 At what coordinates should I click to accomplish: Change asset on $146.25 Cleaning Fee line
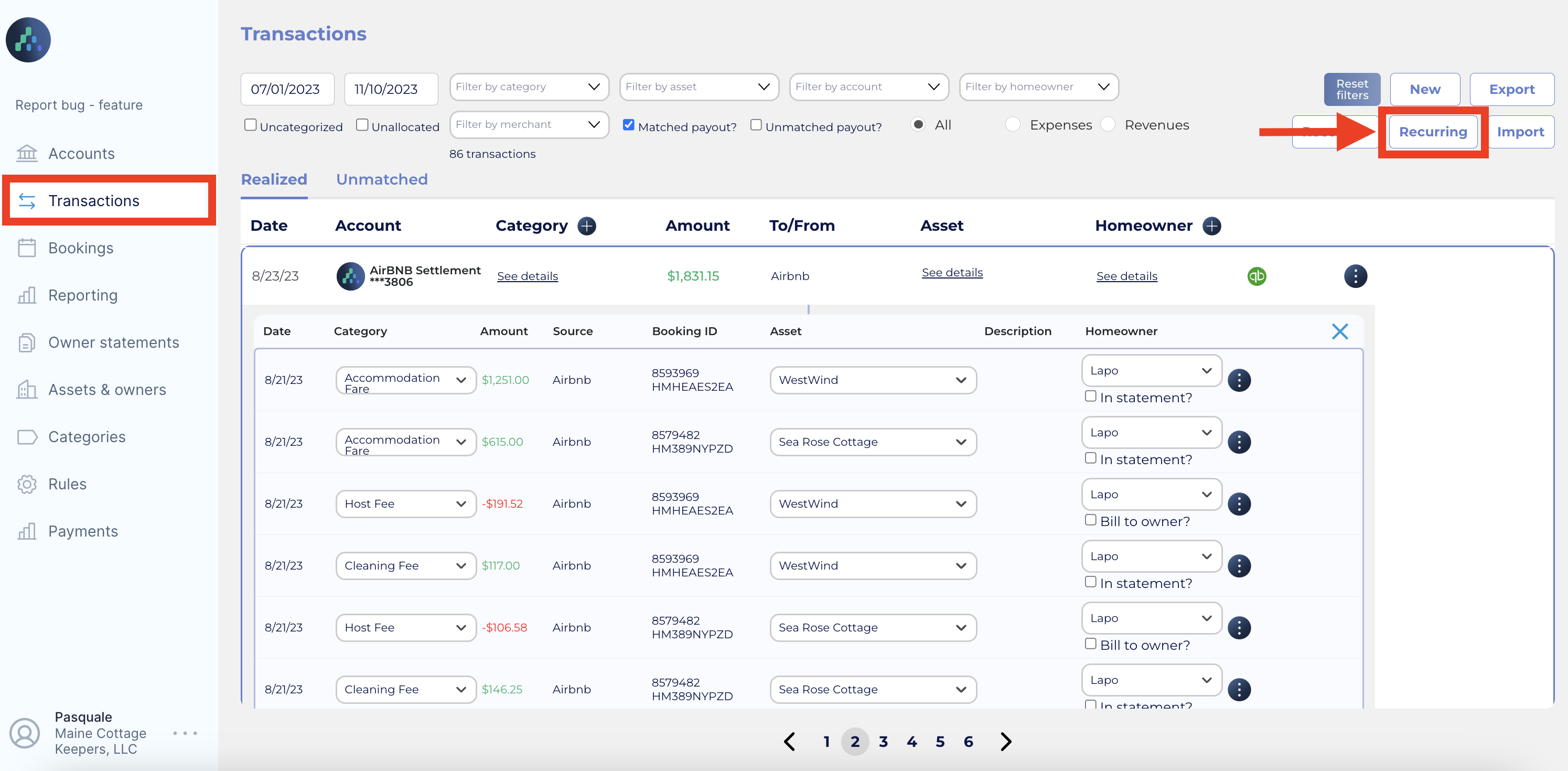(873, 690)
